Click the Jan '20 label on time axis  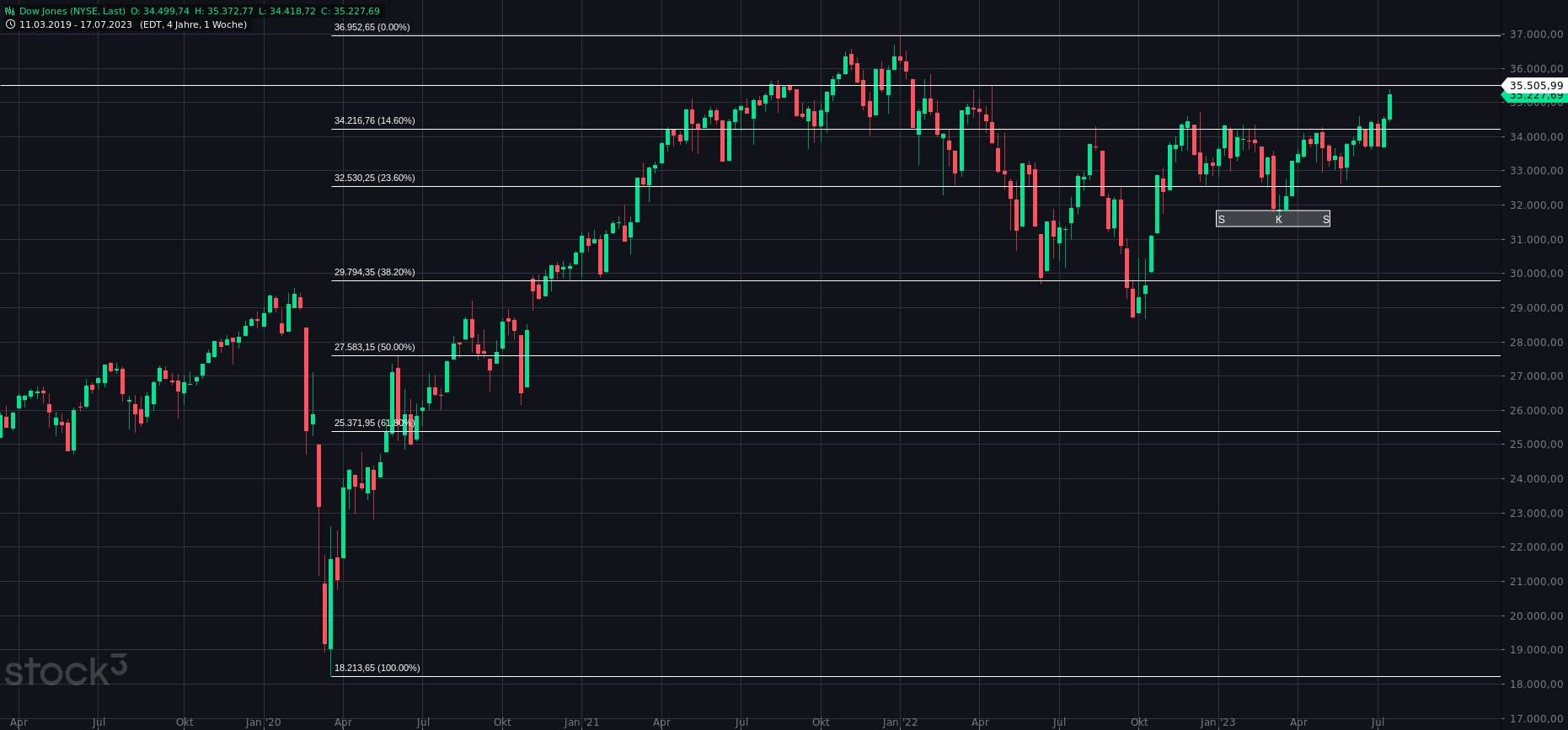pyautogui.click(x=263, y=722)
